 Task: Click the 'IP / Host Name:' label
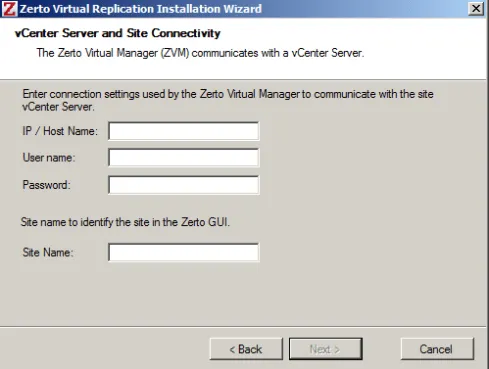pyautogui.click(x=60, y=131)
